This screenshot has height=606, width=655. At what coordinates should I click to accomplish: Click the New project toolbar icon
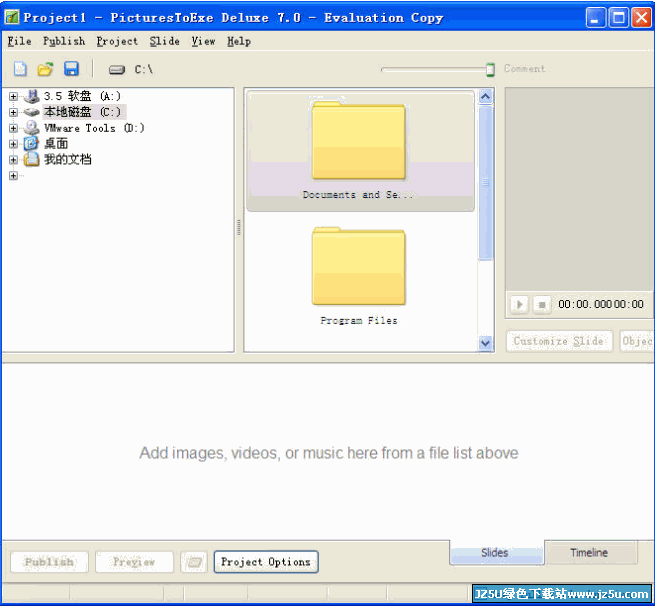click(20, 69)
